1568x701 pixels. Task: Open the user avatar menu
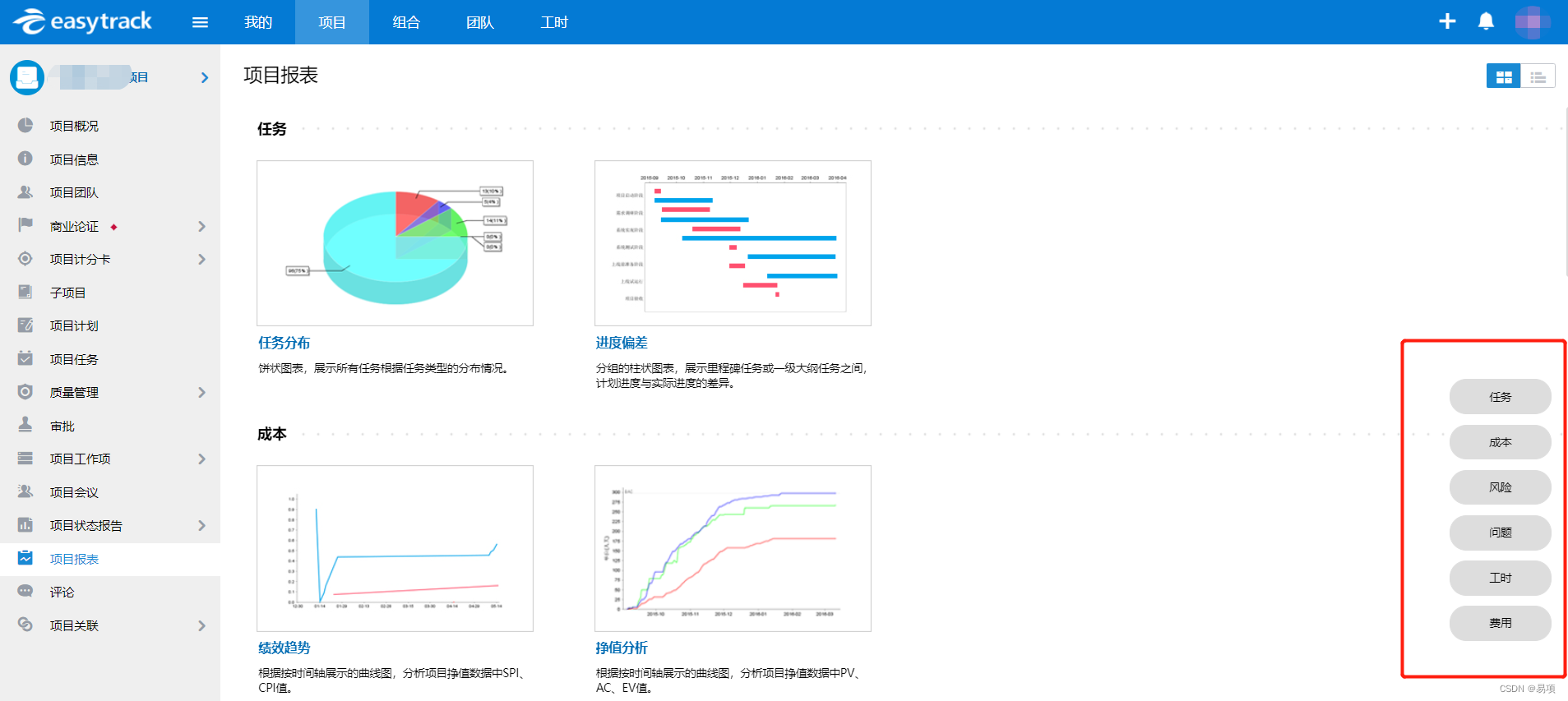1533,22
